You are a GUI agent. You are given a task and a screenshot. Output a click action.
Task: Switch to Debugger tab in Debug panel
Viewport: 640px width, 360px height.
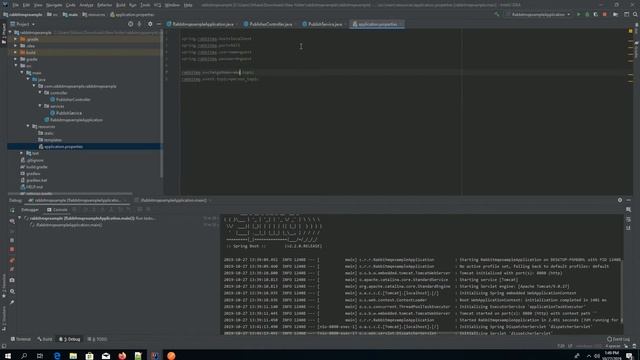pos(29,210)
